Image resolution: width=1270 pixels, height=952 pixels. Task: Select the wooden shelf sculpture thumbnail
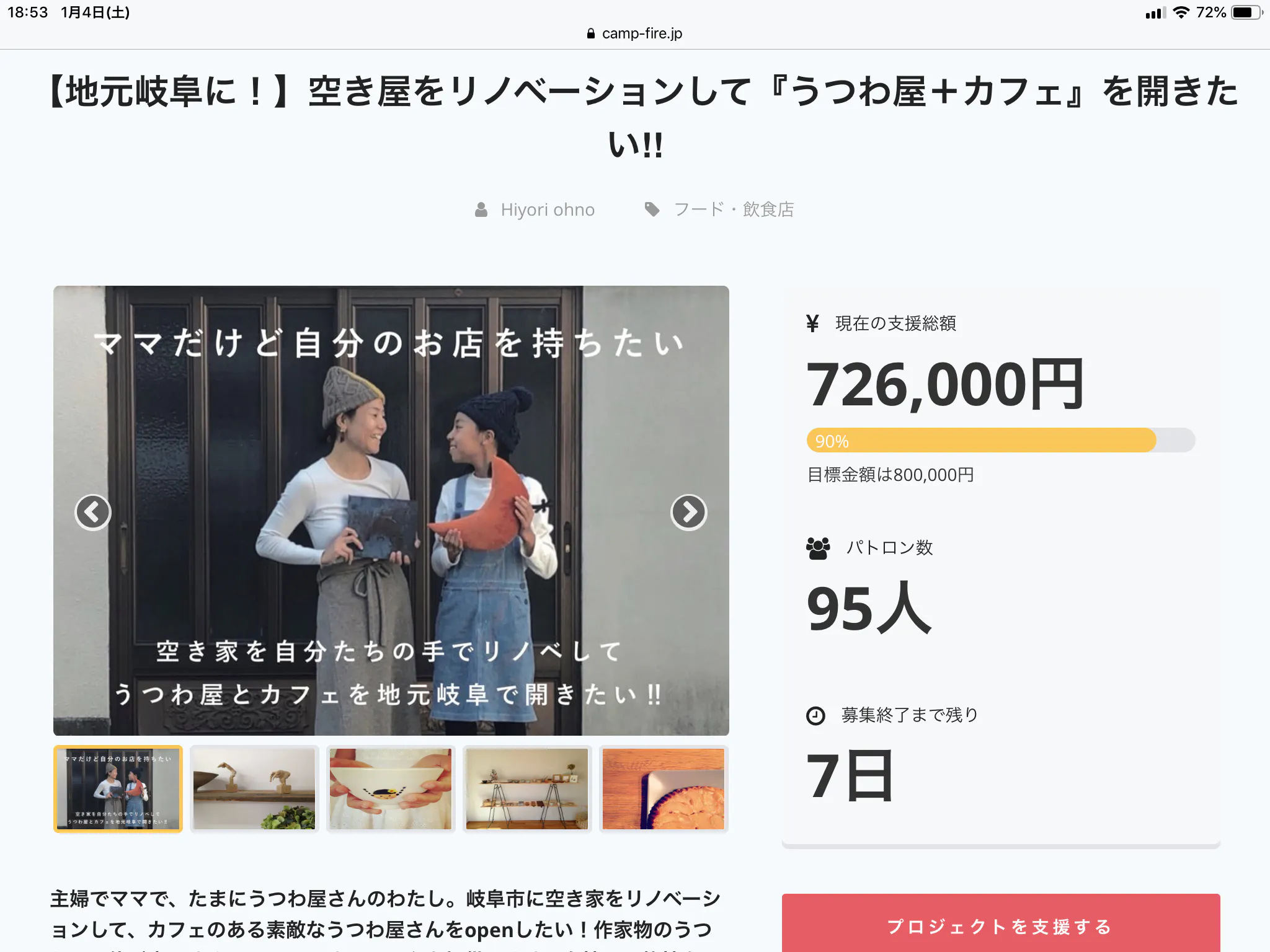(254, 788)
